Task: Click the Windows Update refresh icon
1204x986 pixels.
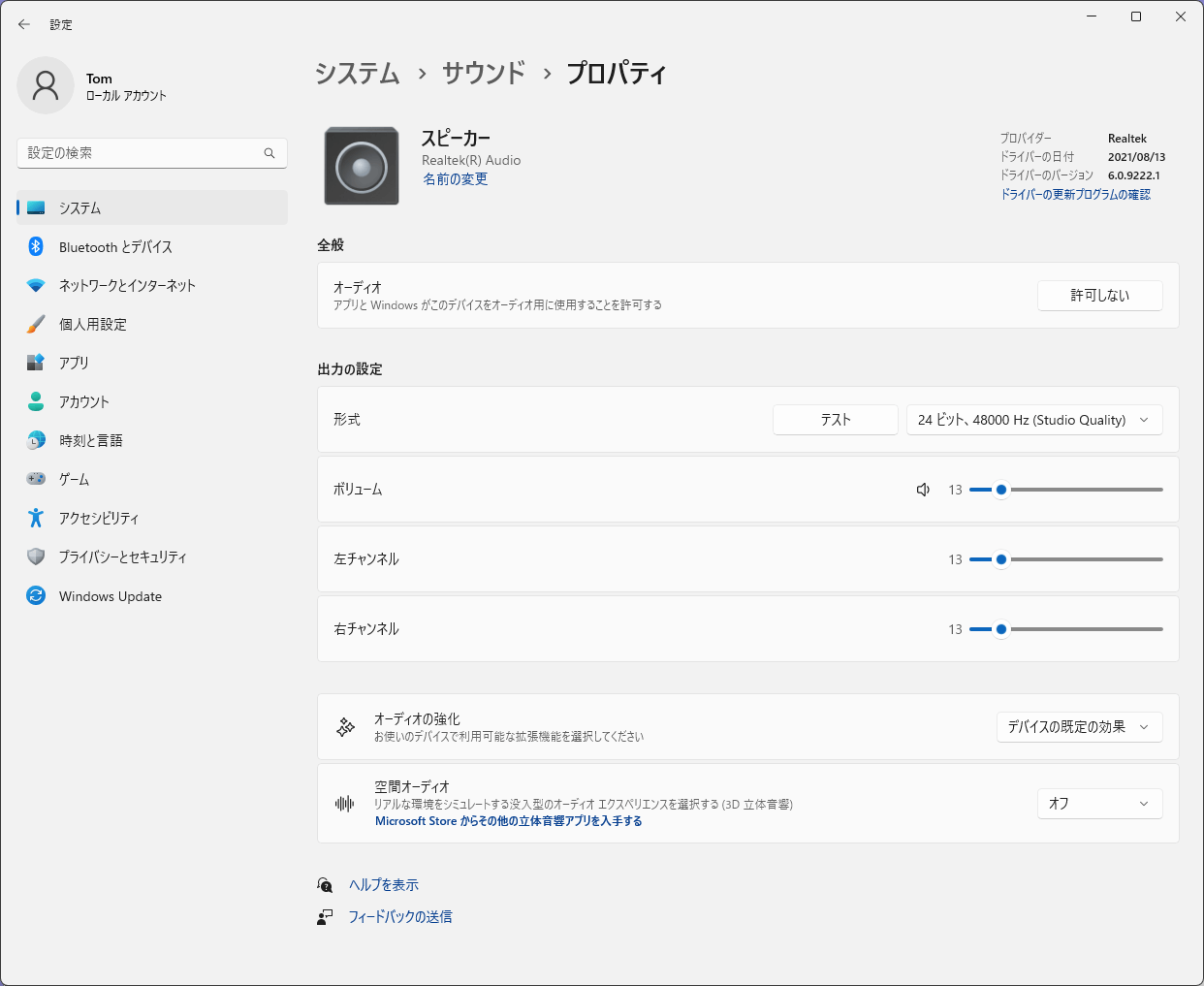Action: 36,595
